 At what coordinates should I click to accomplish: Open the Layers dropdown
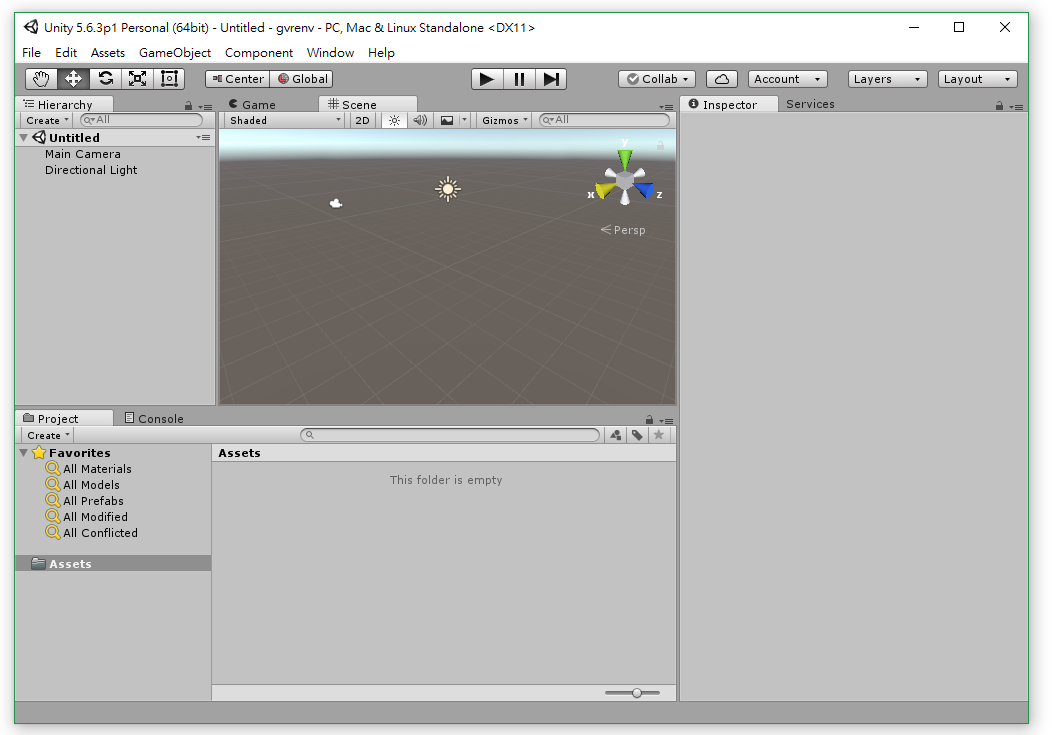(x=888, y=79)
